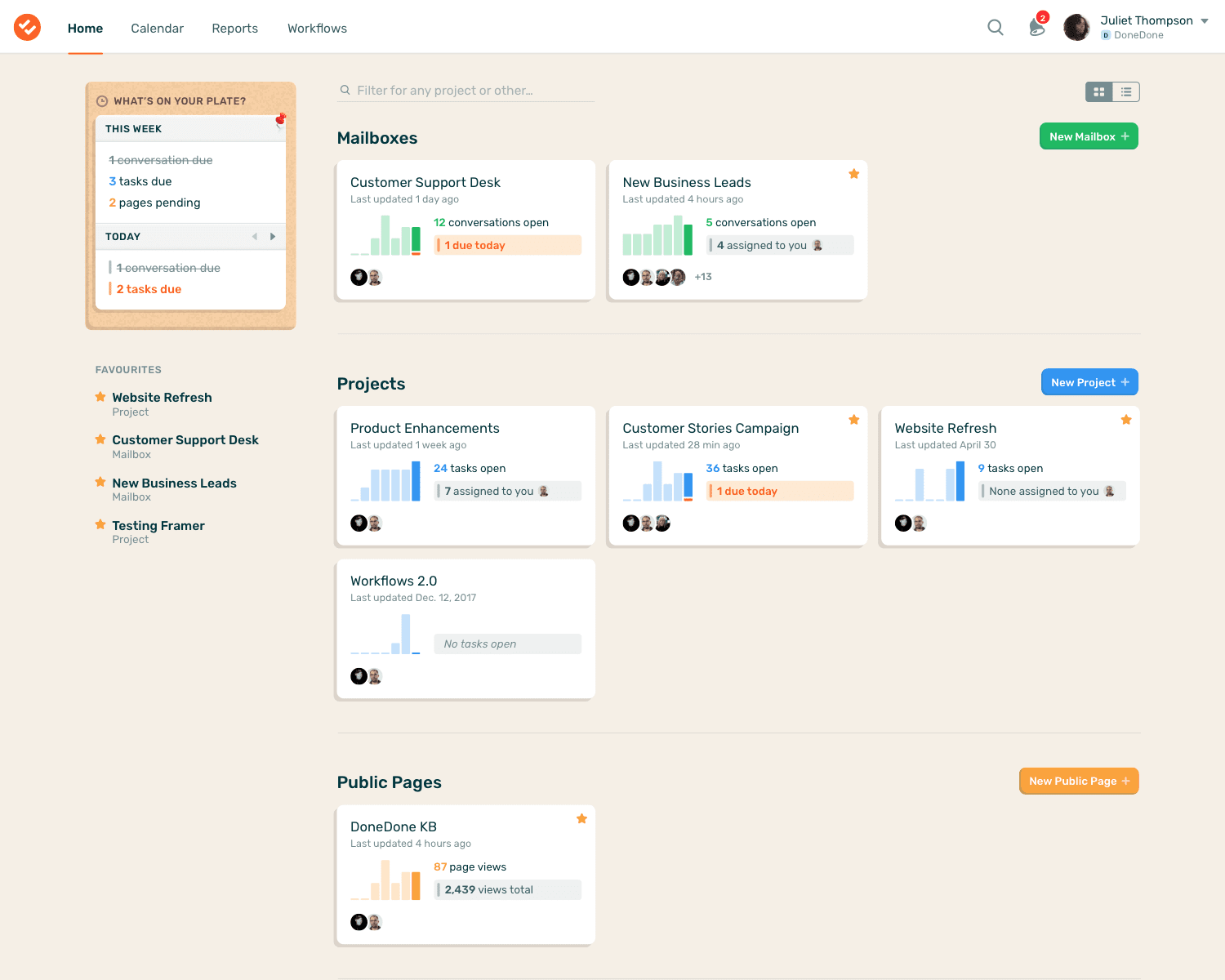Open notifications via the bell icon
This screenshot has width=1225, height=980.
tap(1036, 28)
